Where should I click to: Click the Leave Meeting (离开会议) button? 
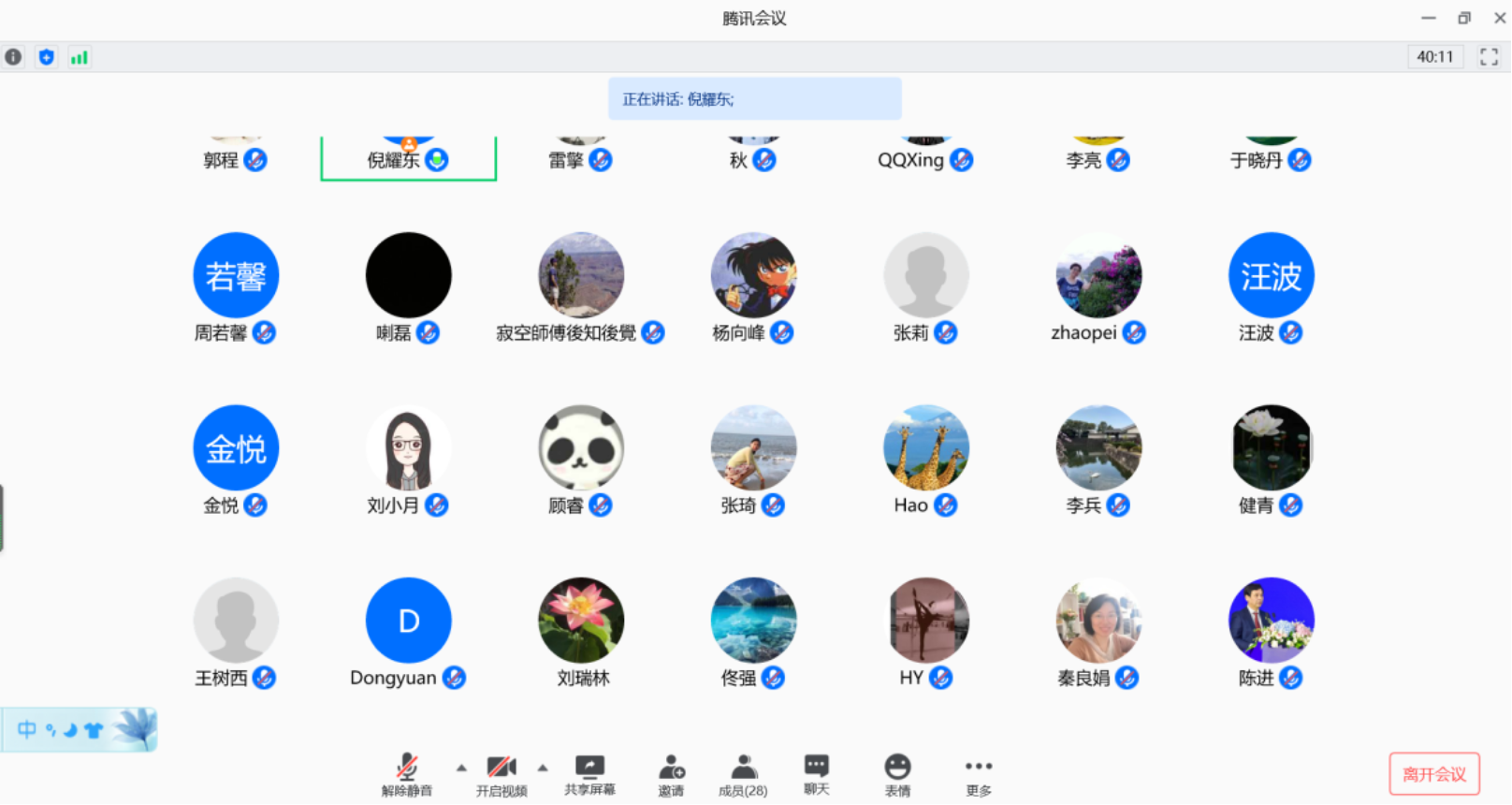pyautogui.click(x=1433, y=774)
